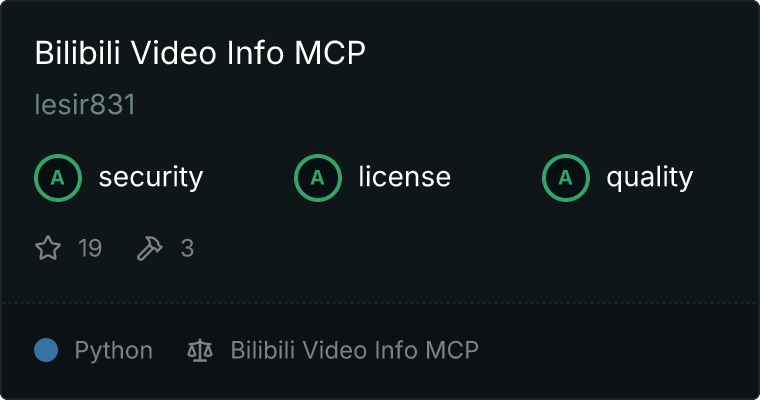
Task: Click the dashed divider line of card
Action: click(x=380, y=303)
